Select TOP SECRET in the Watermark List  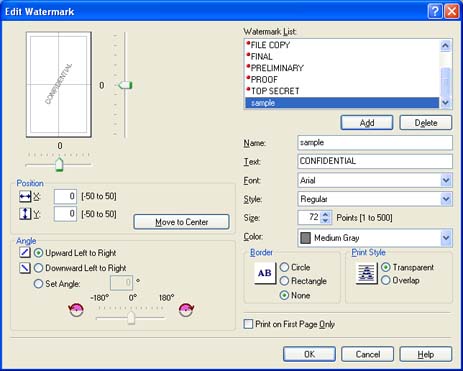[x=342, y=91]
